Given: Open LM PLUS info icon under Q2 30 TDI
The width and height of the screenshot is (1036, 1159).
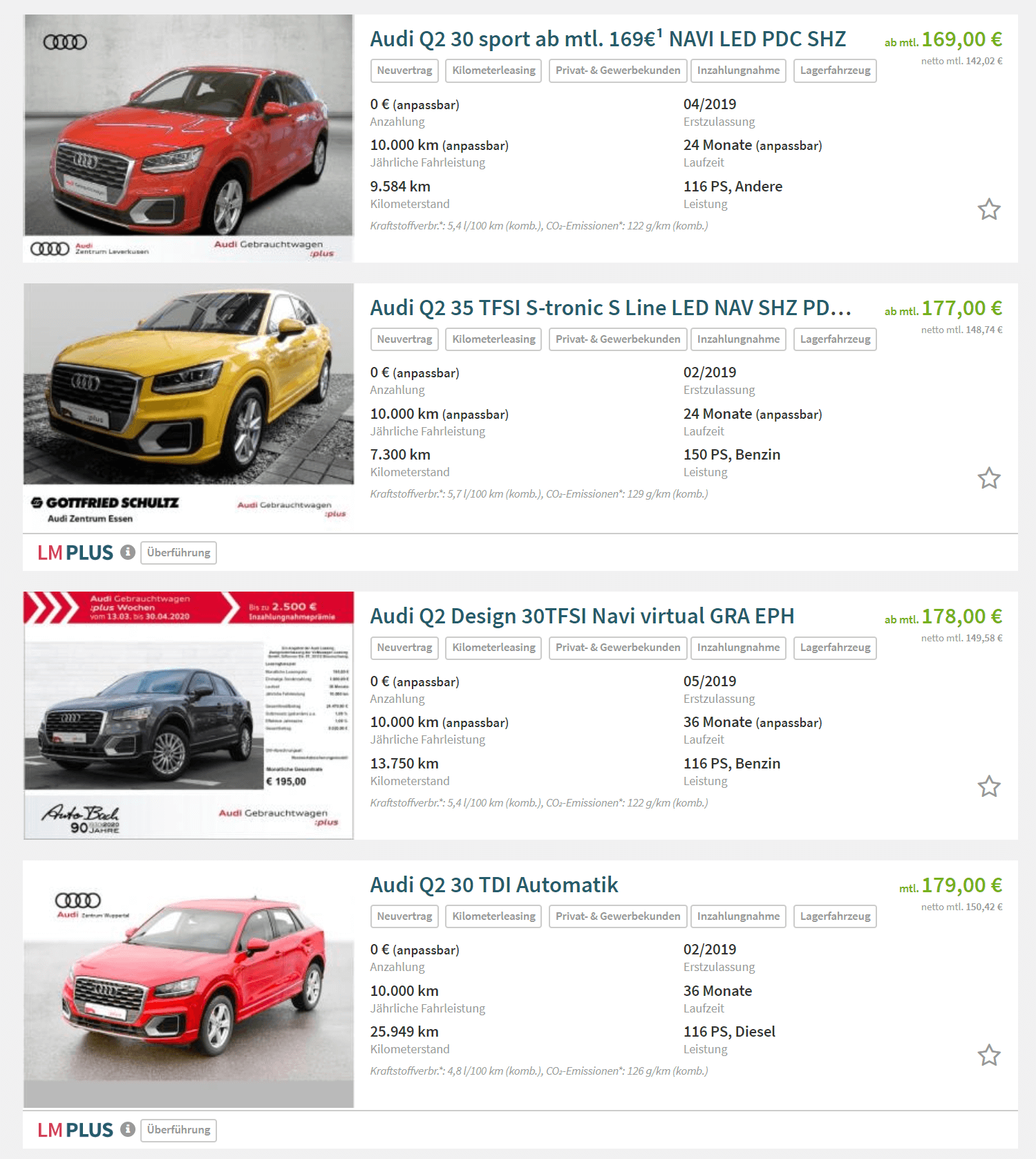Looking at the screenshot, I should pos(127,1129).
